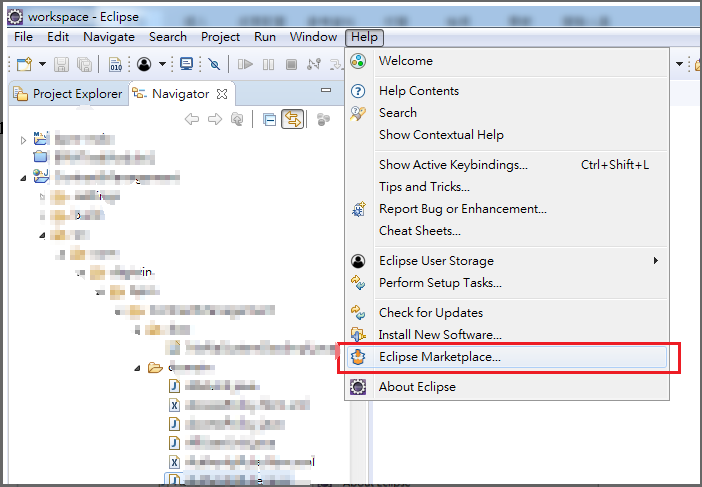Choose Show Active Keybindings entry
Viewport: 702px width, 487px height.
coord(507,165)
